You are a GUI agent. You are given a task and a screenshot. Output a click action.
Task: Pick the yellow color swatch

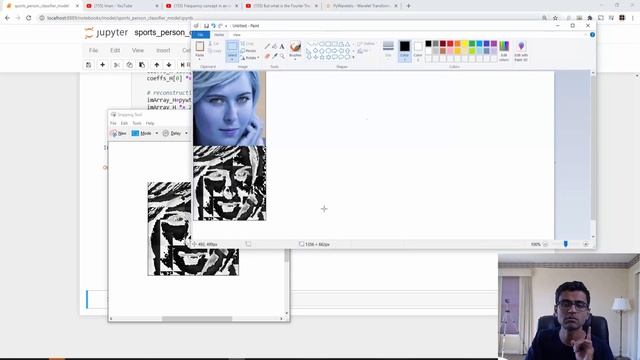465,43
